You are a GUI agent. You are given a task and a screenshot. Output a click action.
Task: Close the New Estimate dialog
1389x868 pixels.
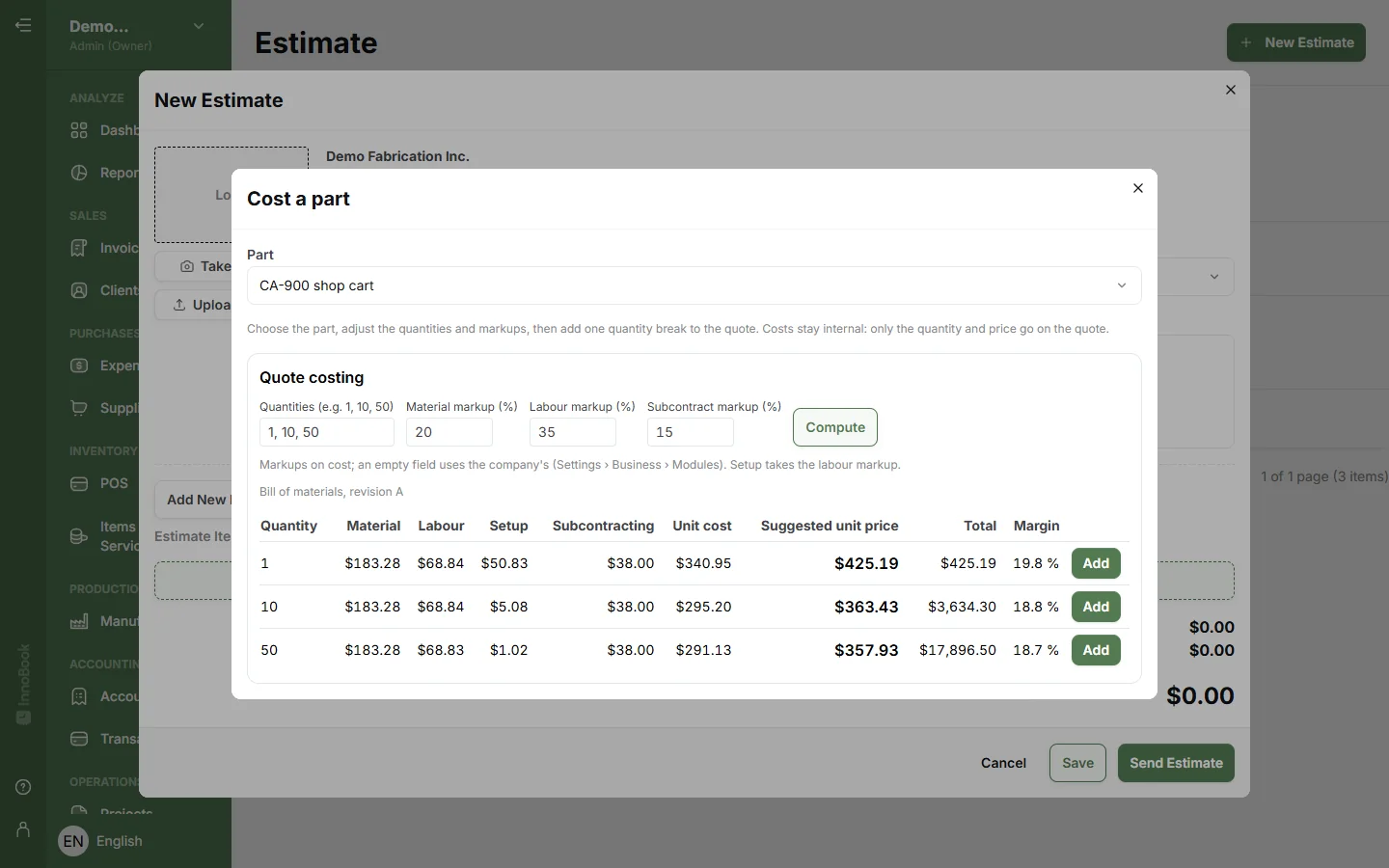pos(1231,90)
